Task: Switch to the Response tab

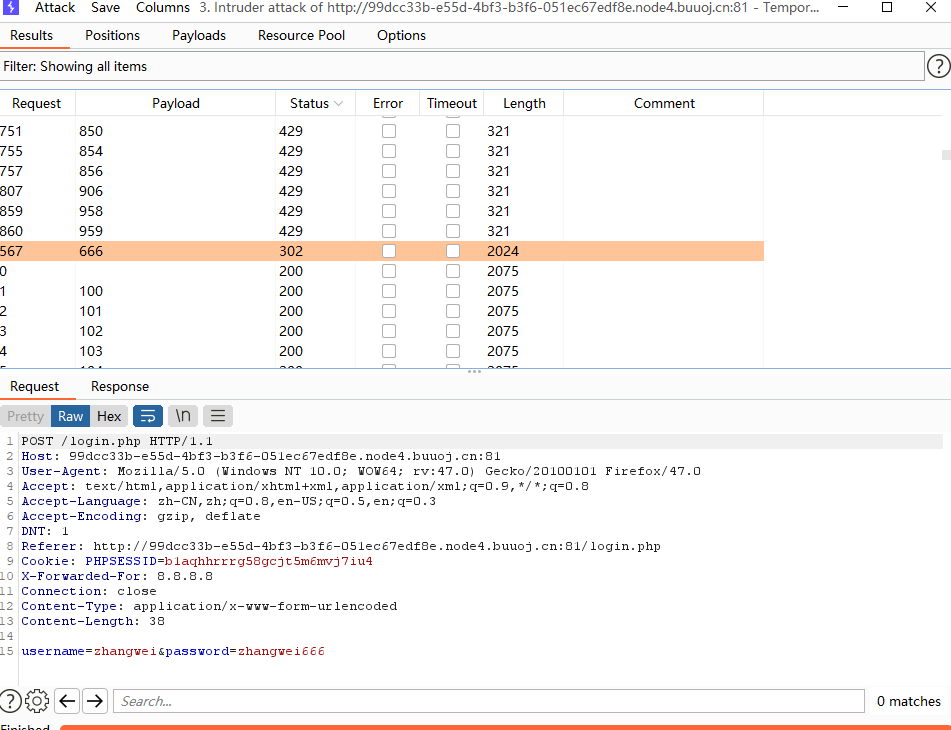Action: coord(120,387)
